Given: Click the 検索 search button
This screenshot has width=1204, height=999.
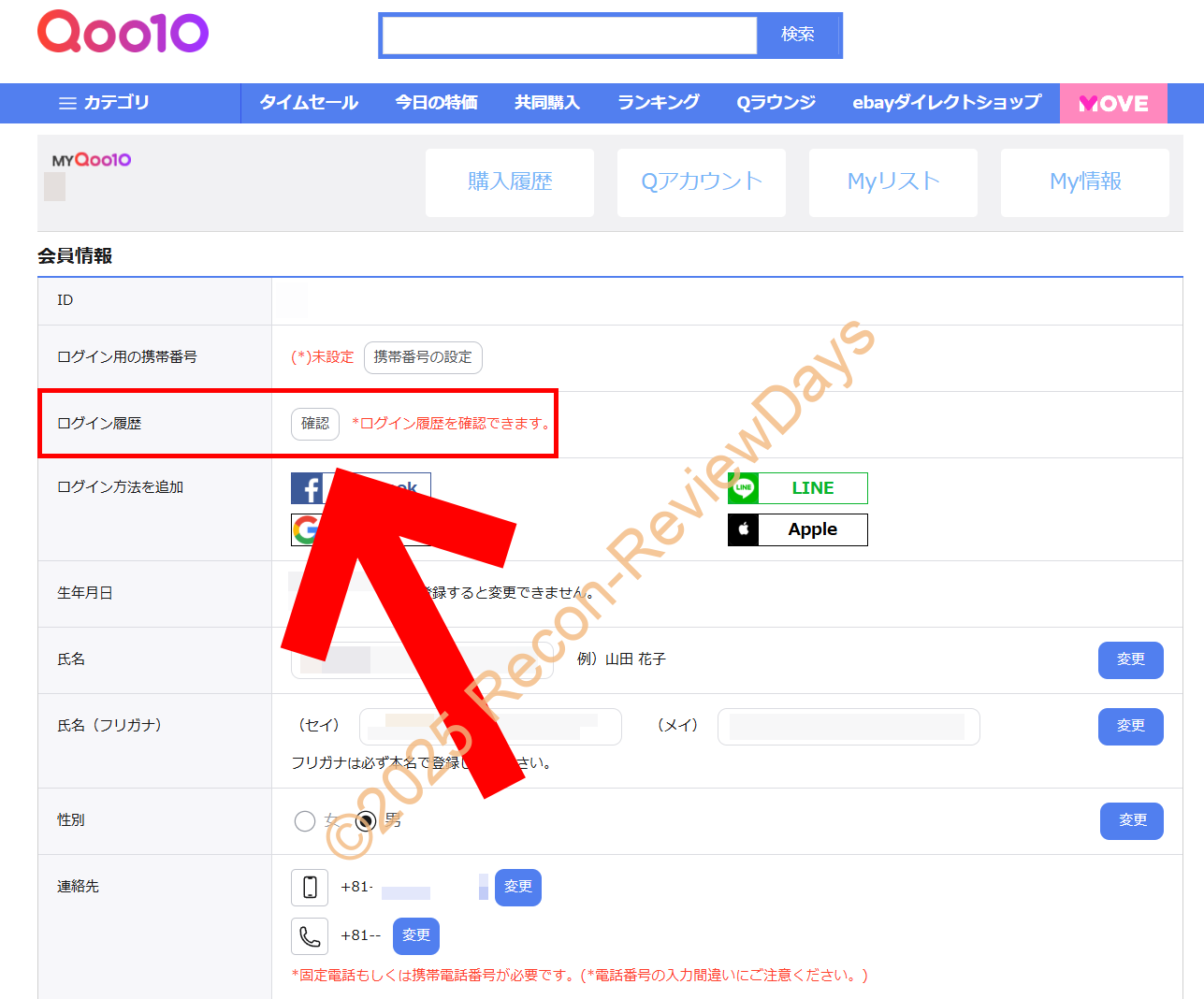Looking at the screenshot, I should (797, 35).
